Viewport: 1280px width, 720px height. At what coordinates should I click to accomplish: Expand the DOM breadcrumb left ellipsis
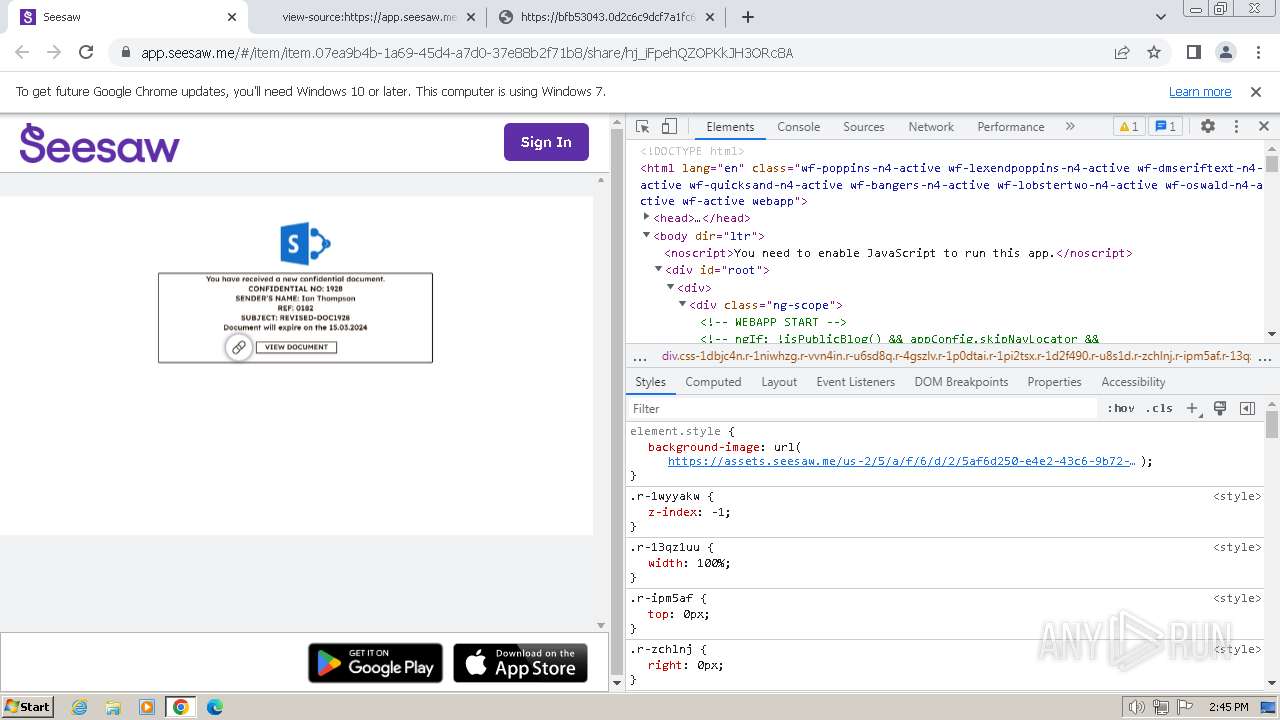click(x=640, y=356)
